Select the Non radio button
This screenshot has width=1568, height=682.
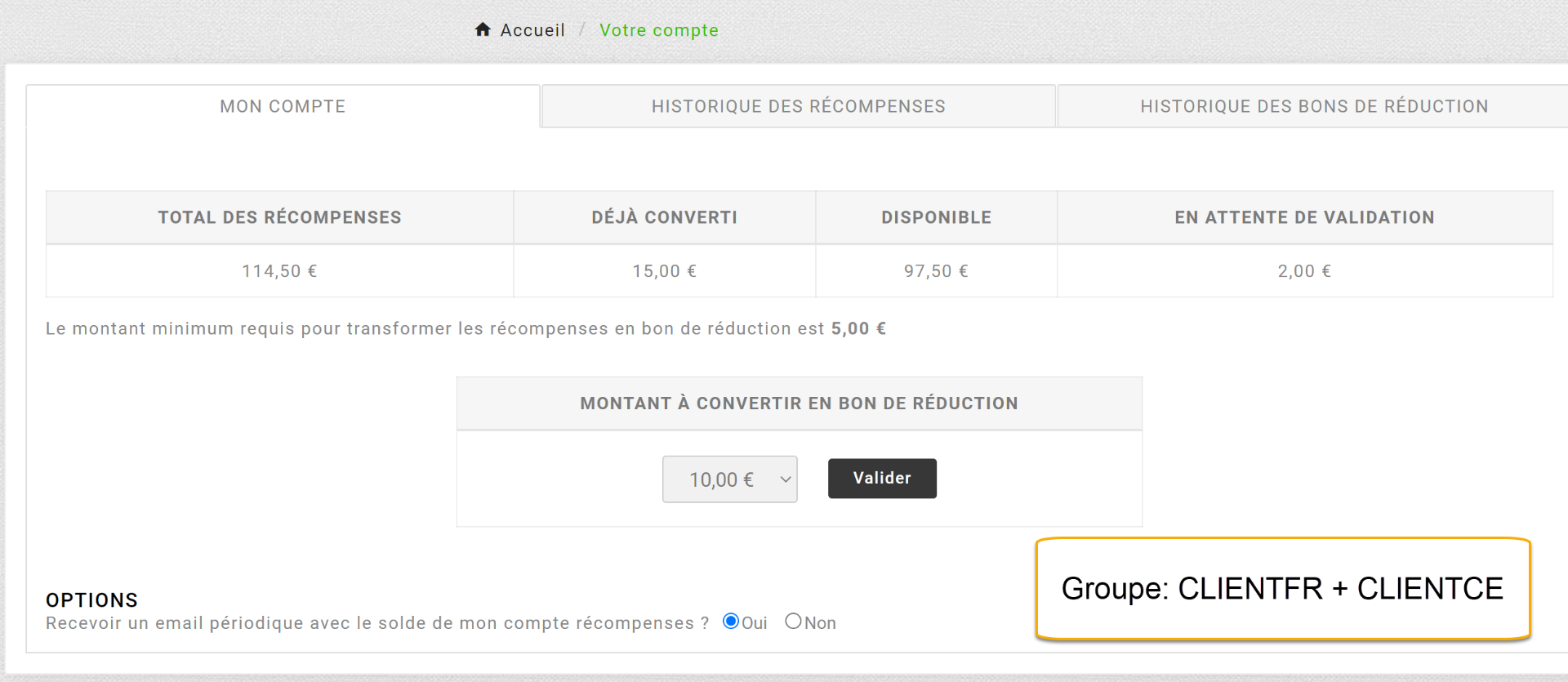[793, 622]
